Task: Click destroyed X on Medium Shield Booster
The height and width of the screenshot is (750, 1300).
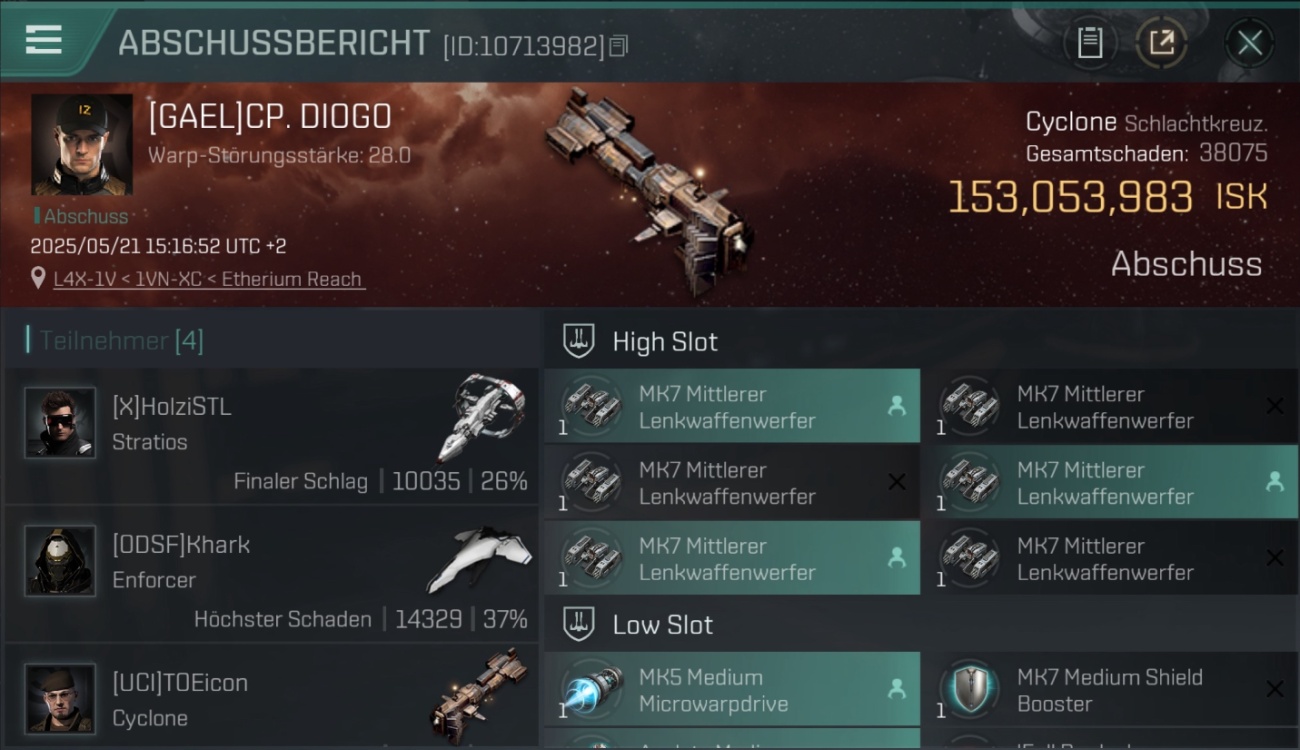Action: pyautogui.click(x=1275, y=689)
